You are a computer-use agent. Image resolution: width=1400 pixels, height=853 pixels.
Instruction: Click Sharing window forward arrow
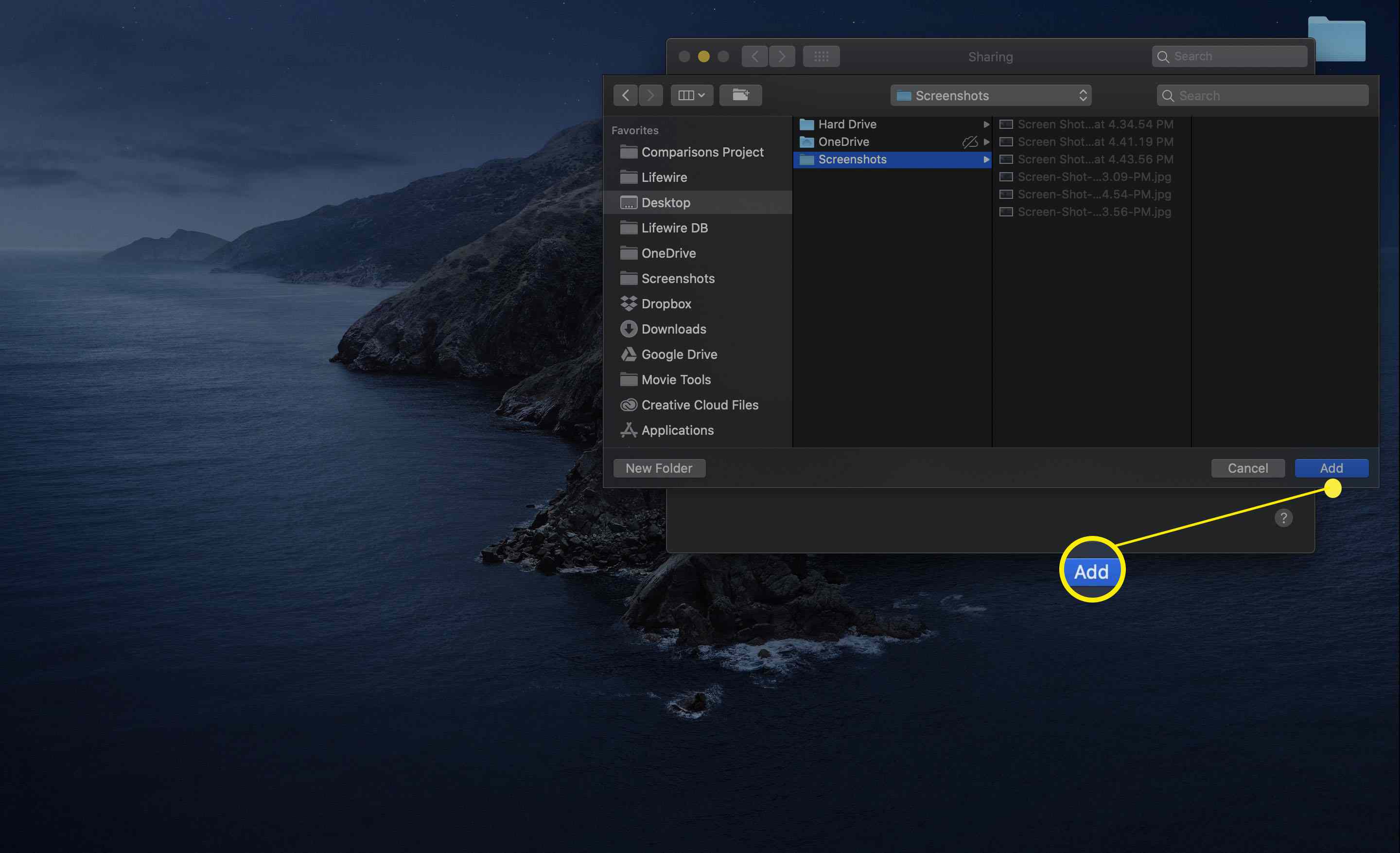(782, 57)
